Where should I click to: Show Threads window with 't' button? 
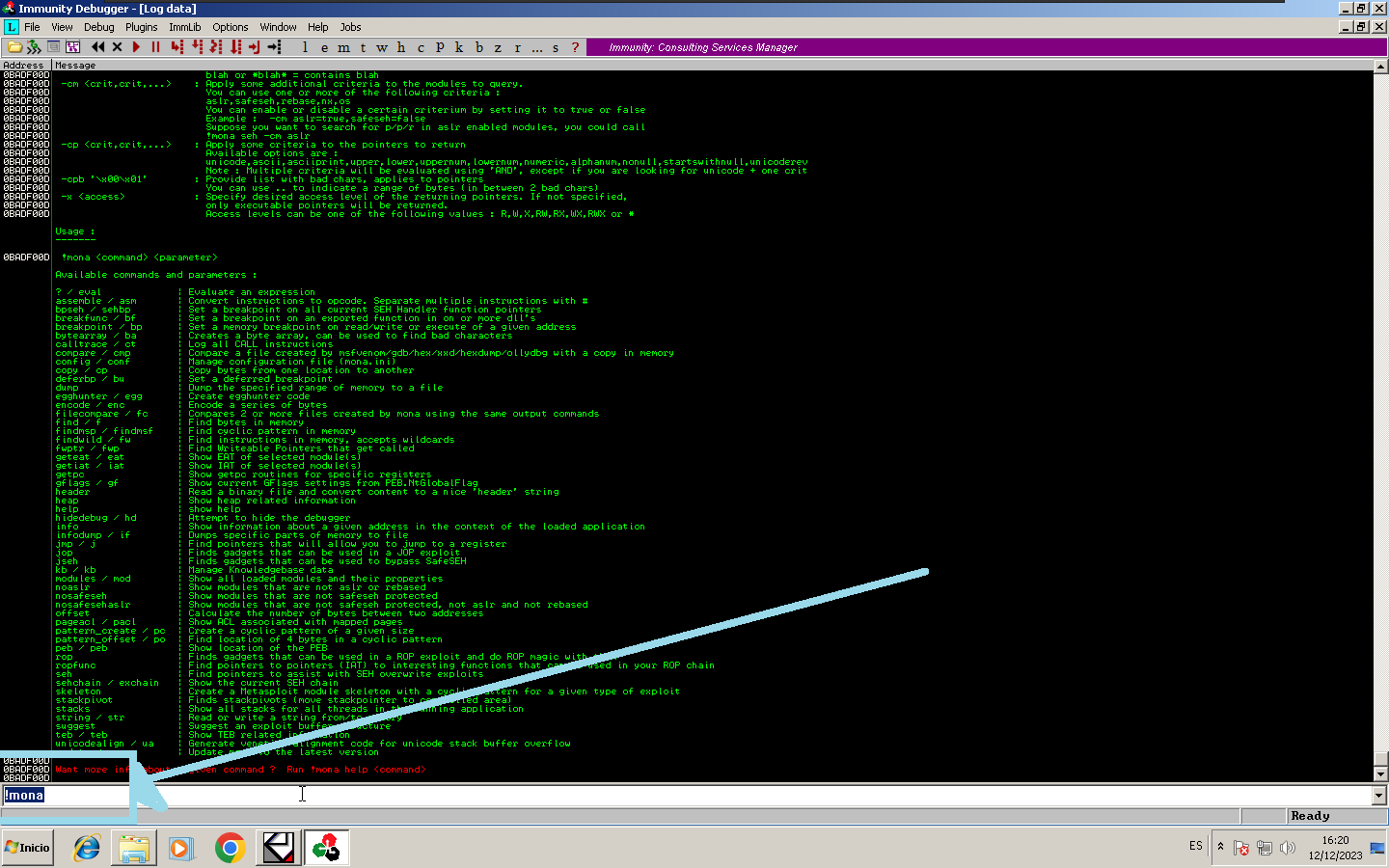(363, 47)
